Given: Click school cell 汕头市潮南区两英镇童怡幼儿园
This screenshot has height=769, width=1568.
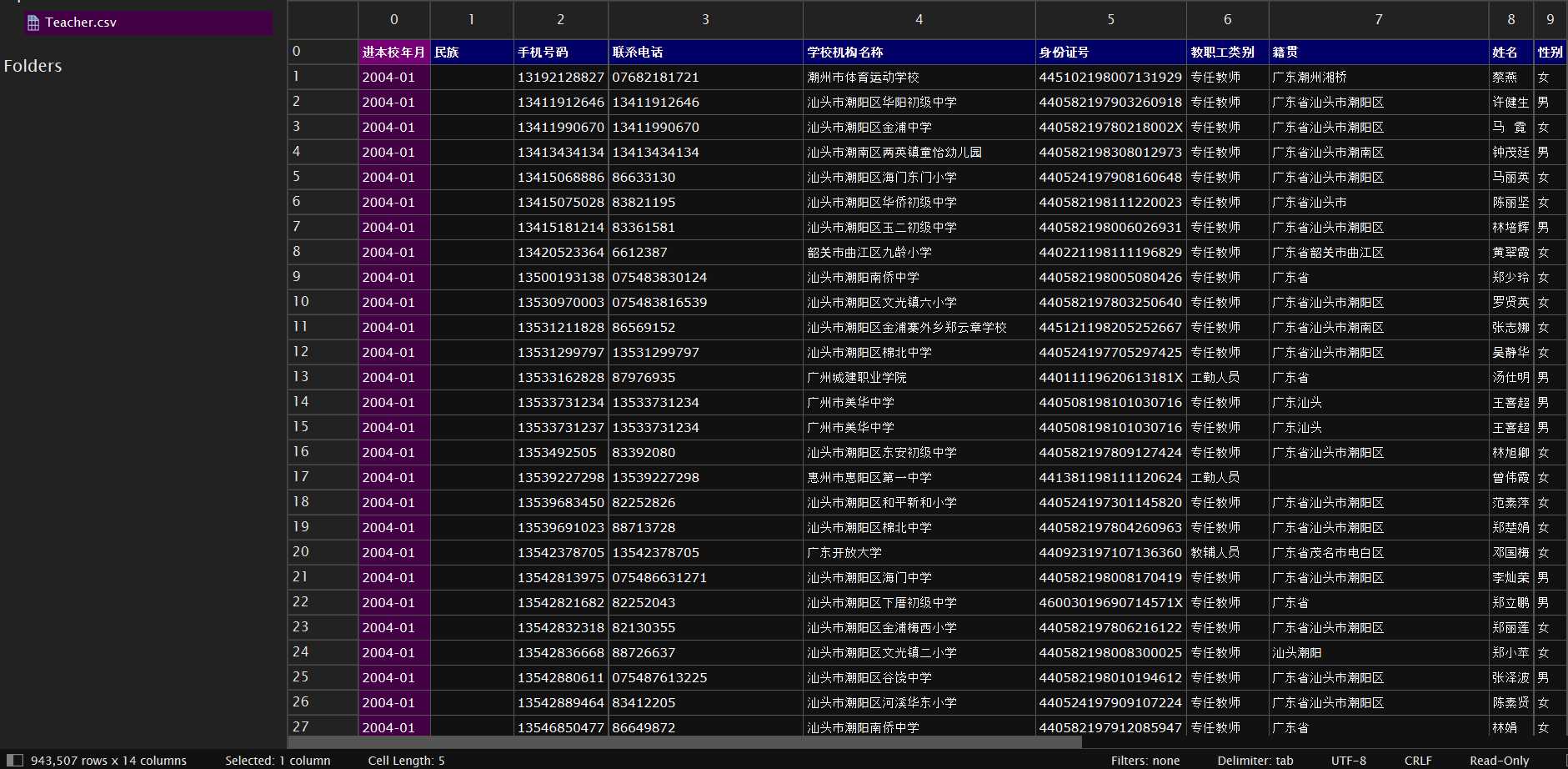Looking at the screenshot, I should [x=919, y=152].
